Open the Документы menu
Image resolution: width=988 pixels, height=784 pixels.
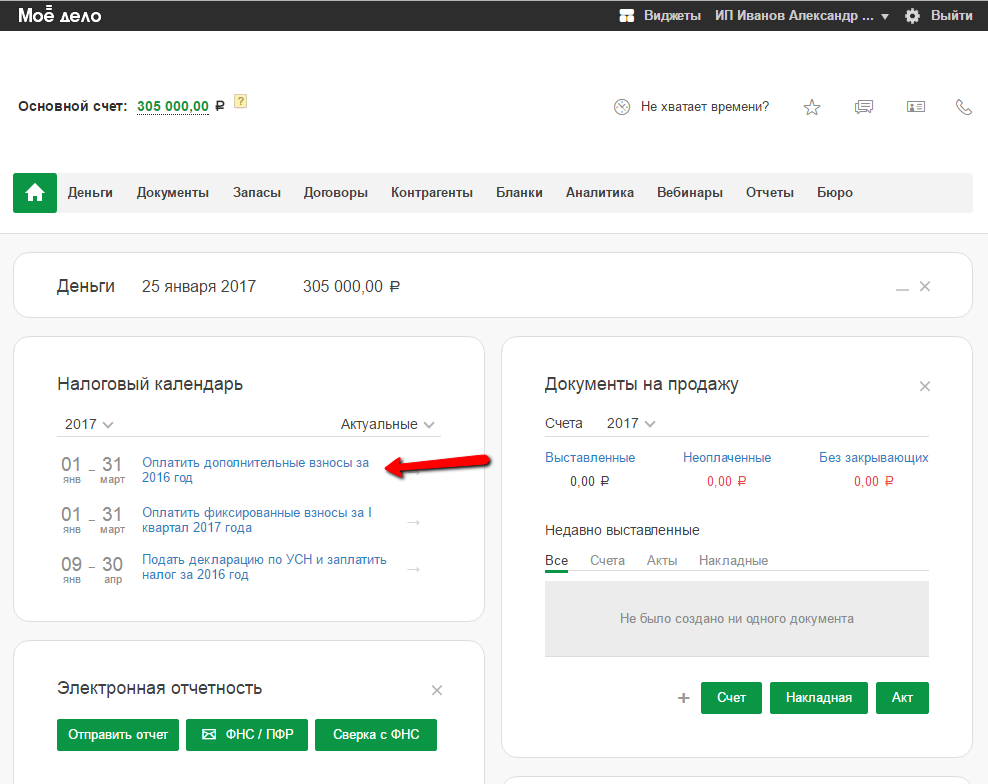[x=173, y=193]
